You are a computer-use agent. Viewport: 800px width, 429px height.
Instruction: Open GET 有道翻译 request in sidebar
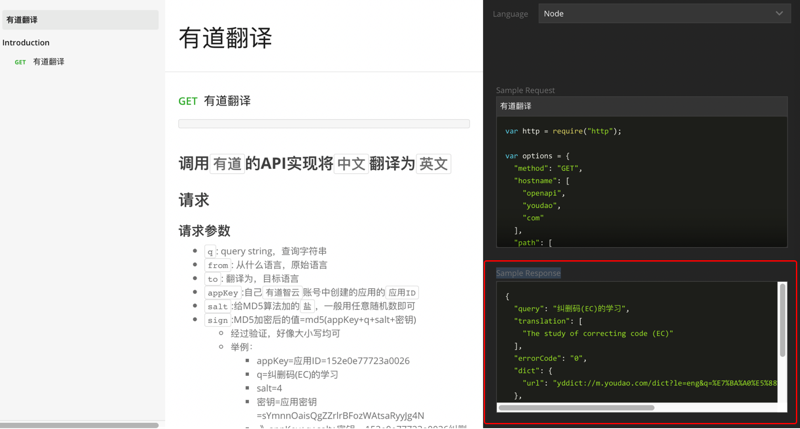point(40,62)
